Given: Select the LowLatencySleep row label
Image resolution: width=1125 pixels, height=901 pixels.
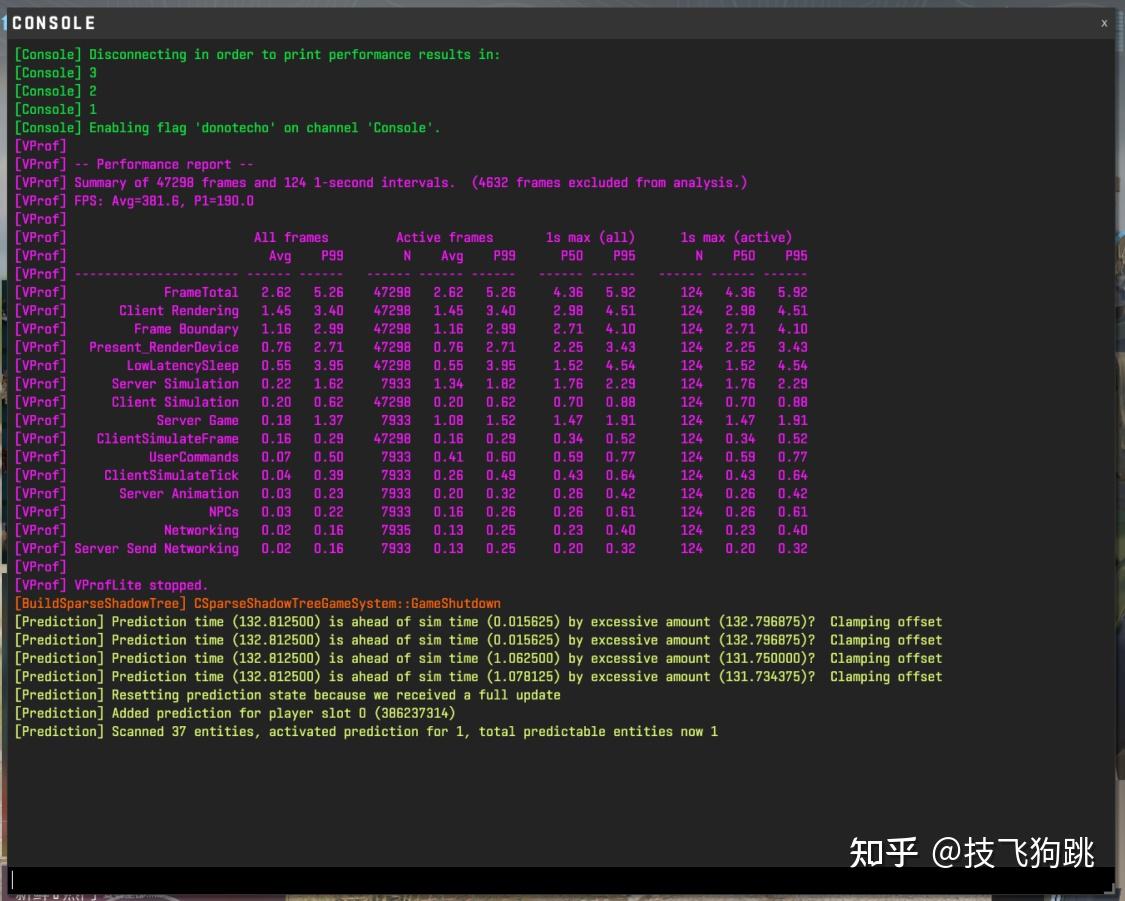Looking at the screenshot, I should pyautogui.click(x=182, y=365).
